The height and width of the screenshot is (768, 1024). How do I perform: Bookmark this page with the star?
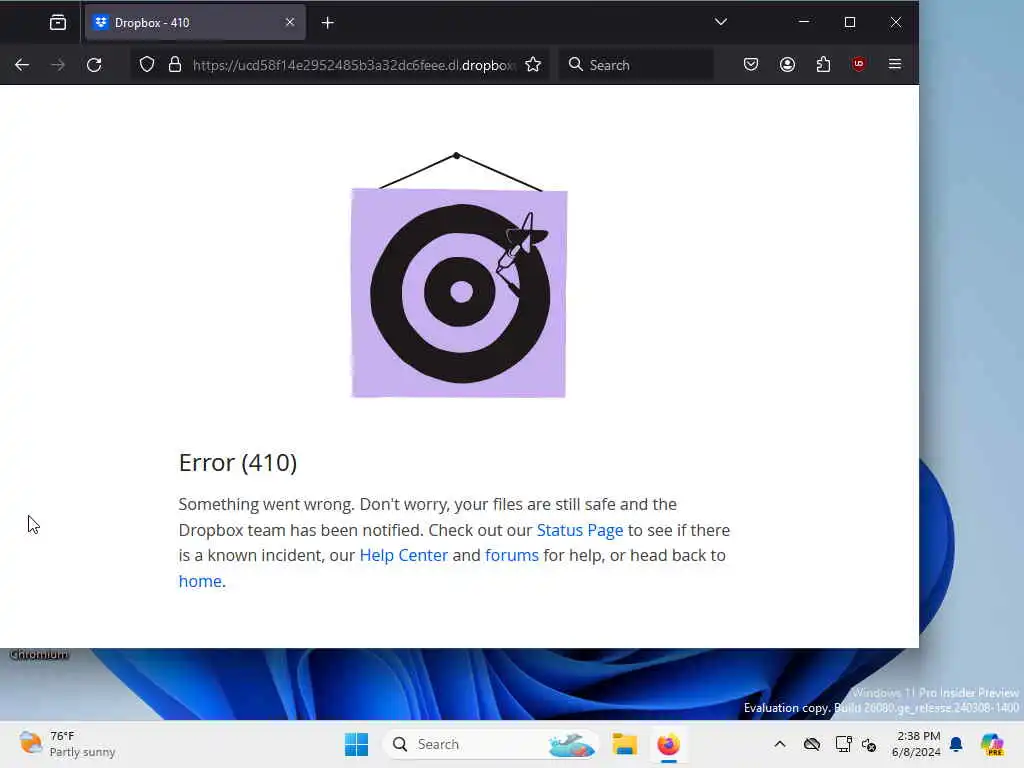pyautogui.click(x=533, y=65)
